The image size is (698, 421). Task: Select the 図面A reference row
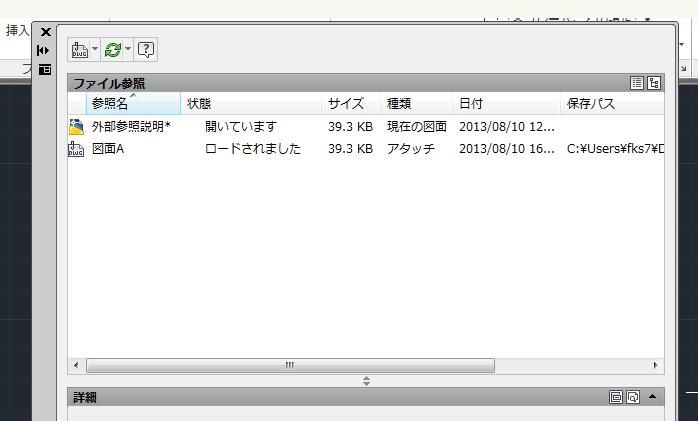(366, 149)
